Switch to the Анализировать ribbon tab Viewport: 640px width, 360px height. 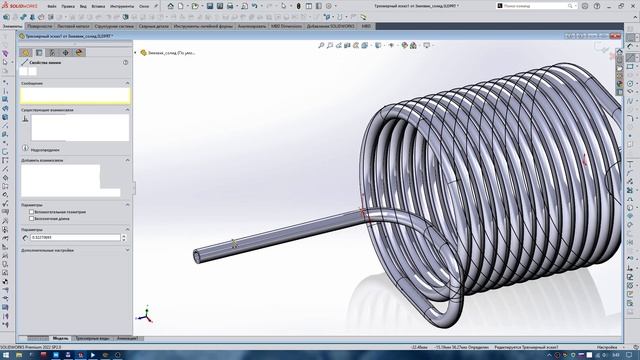pos(252,26)
